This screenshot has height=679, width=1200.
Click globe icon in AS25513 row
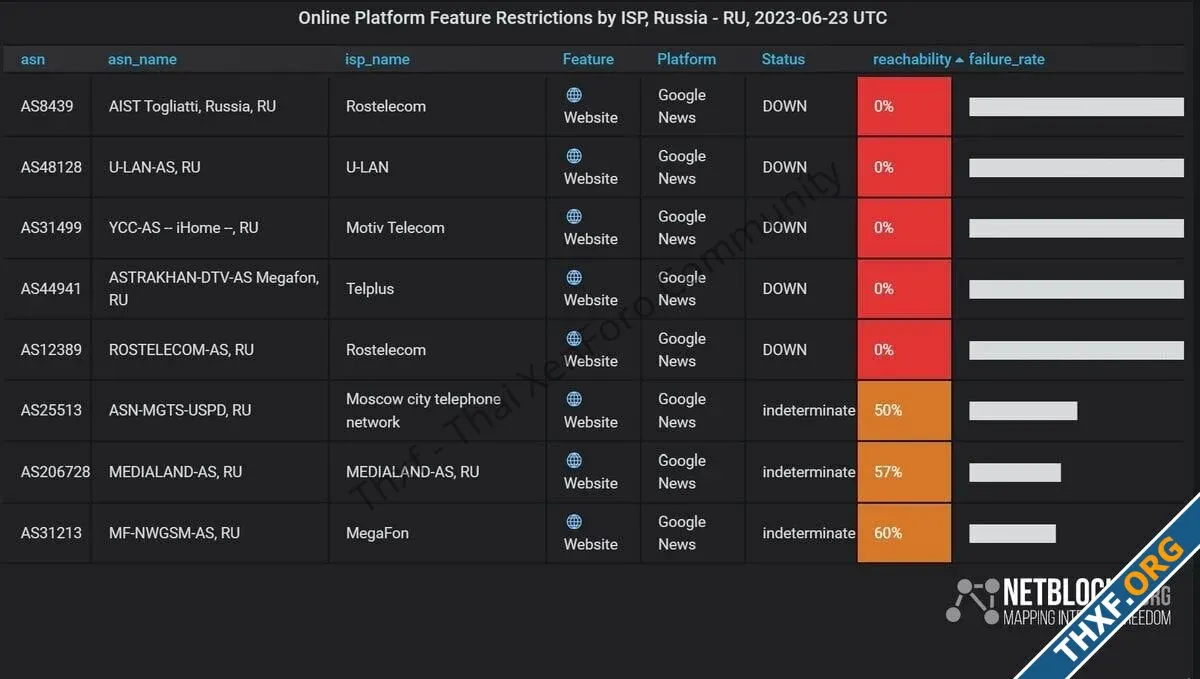point(574,399)
